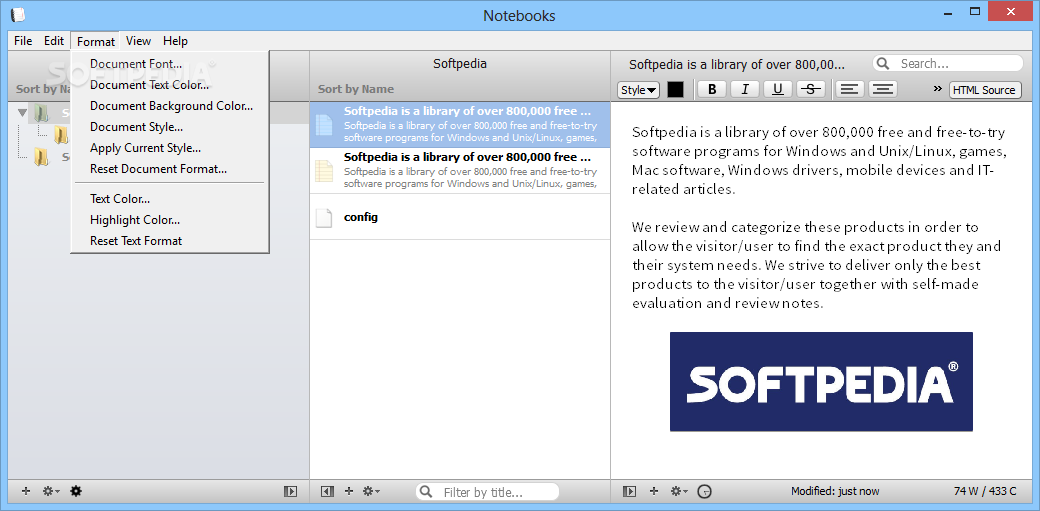Image resolution: width=1040 pixels, height=511 pixels.
Task: Open settings with the solid gear icon
Action: point(76,491)
